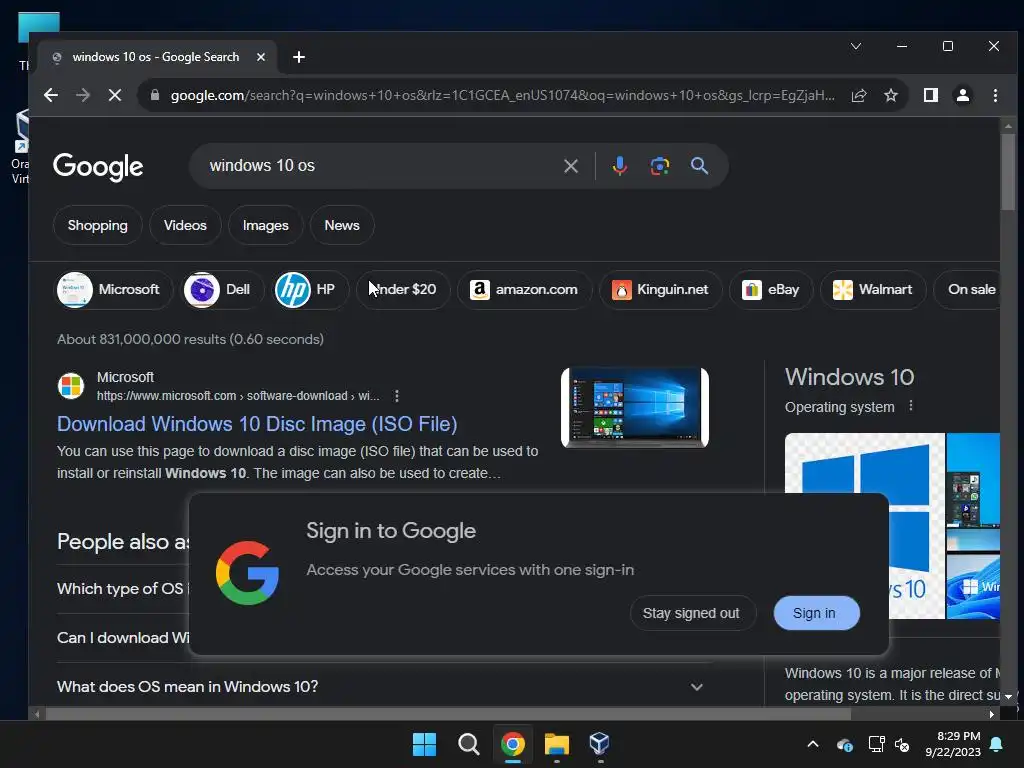Screen dimensions: 1024x768
Task: Switch to the Images results tab
Action: pos(266,225)
